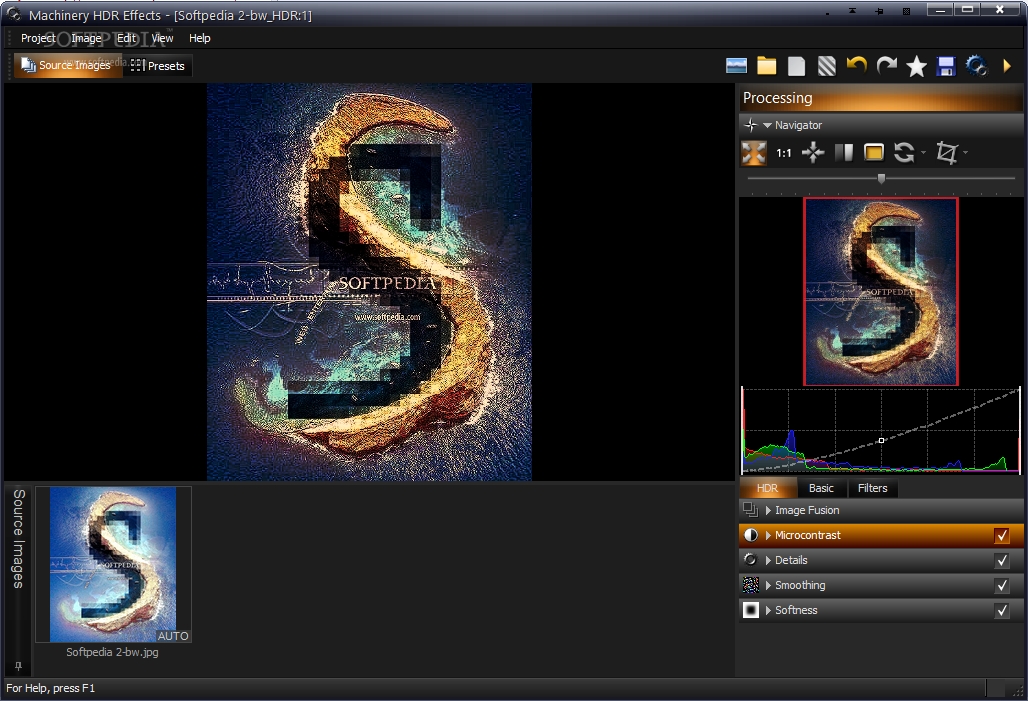This screenshot has width=1028, height=701.
Task: Toggle the split before/after view icon
Action: click(844, 153)
